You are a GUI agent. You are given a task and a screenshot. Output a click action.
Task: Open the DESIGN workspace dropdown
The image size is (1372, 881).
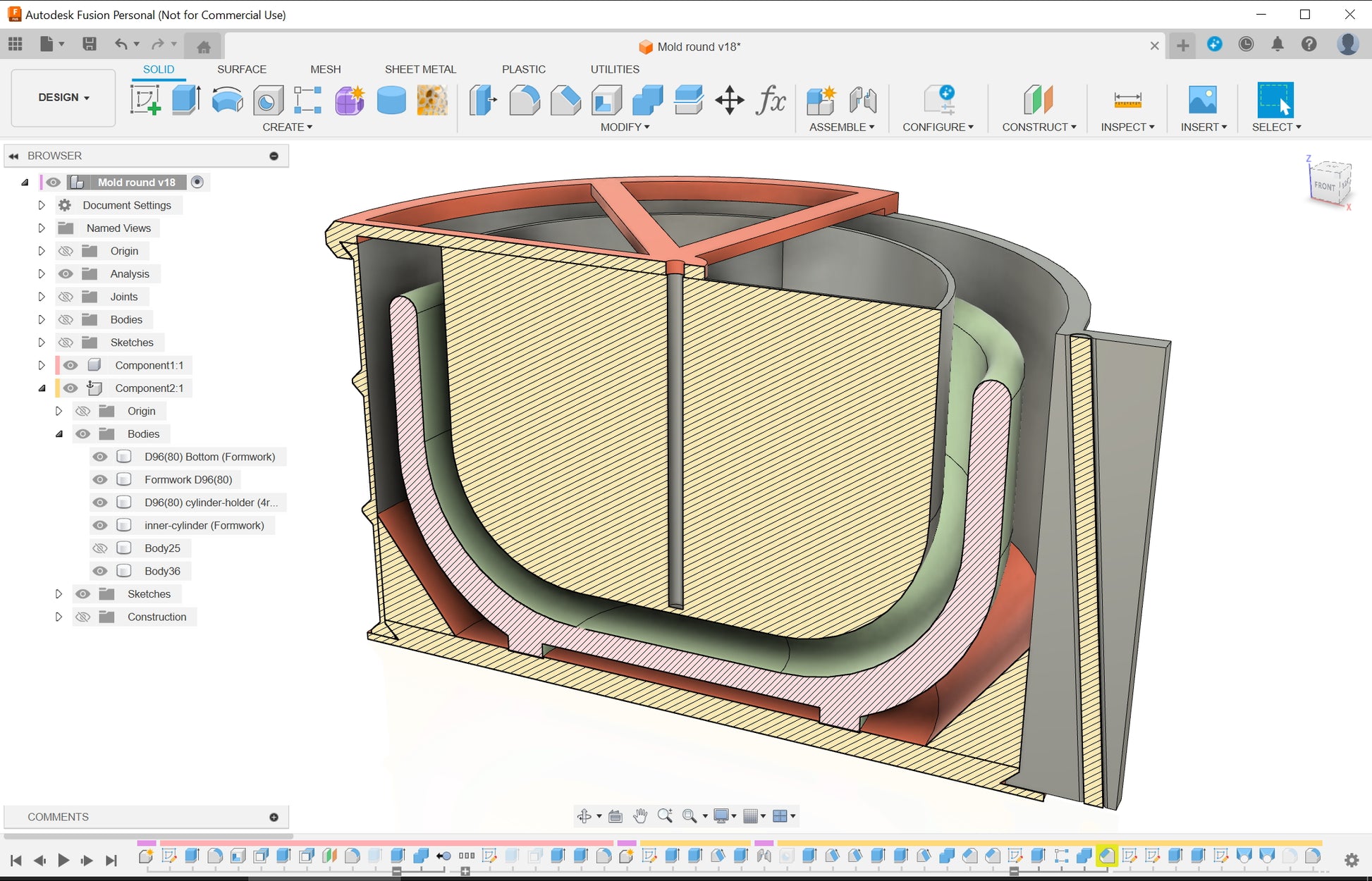[63, 97]
